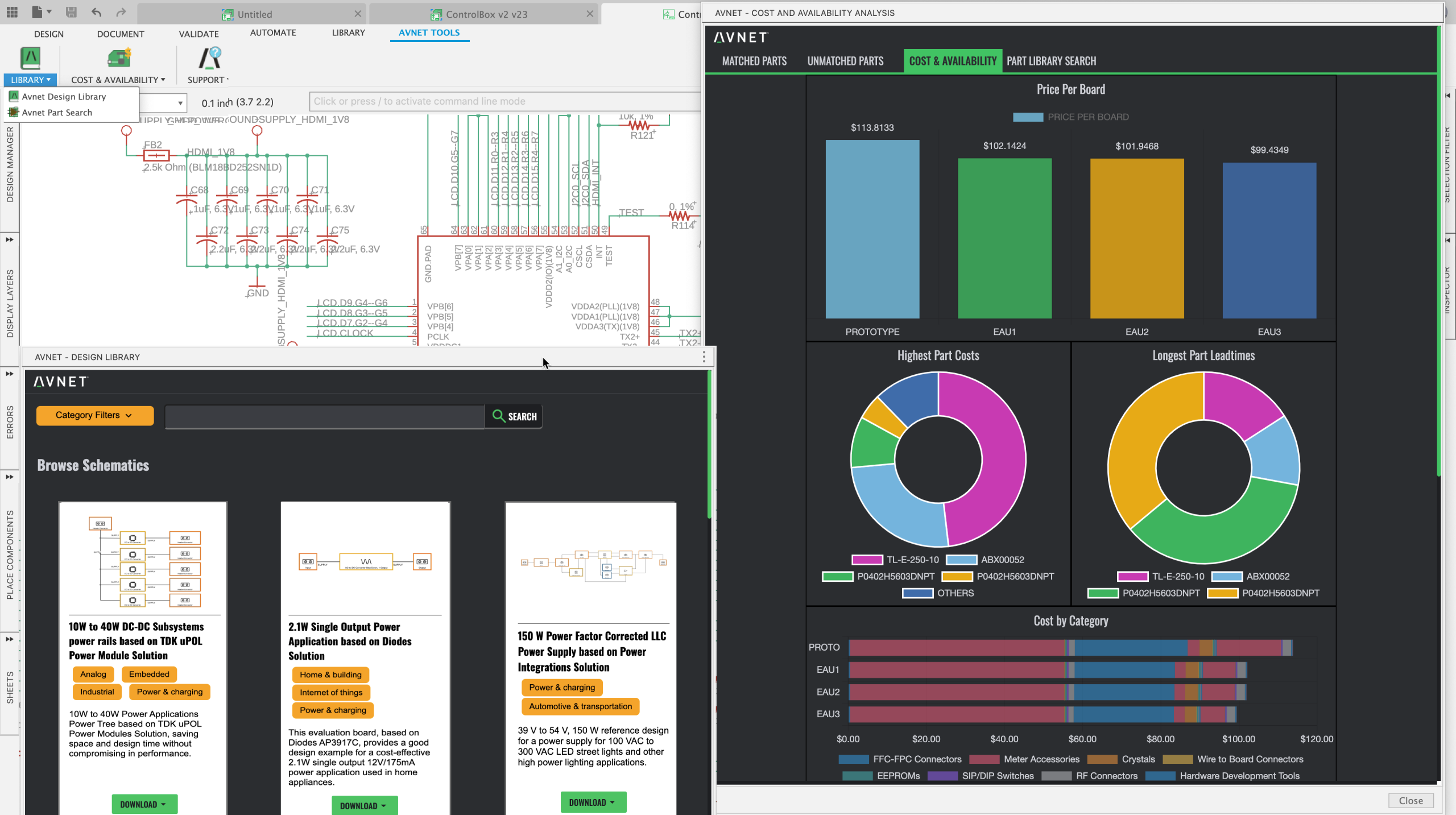The height and width of the screenshot is (815, 1456).
Task: Open the Avnet Support icon
Action: click(209, 59)
